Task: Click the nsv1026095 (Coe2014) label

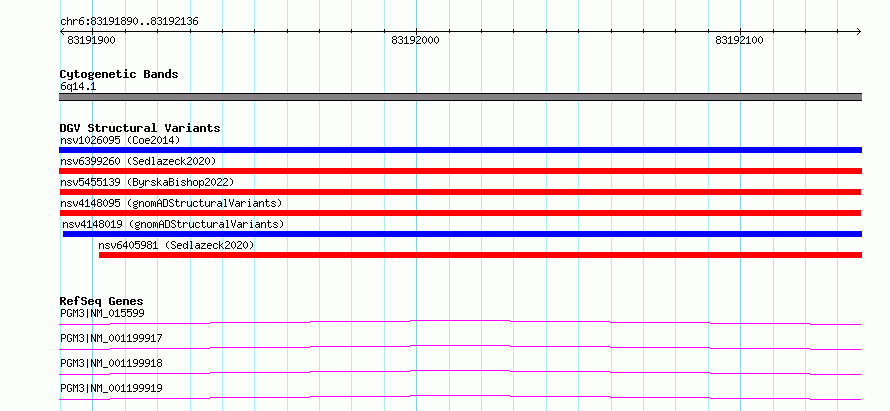Action: (x=119, y=140)
